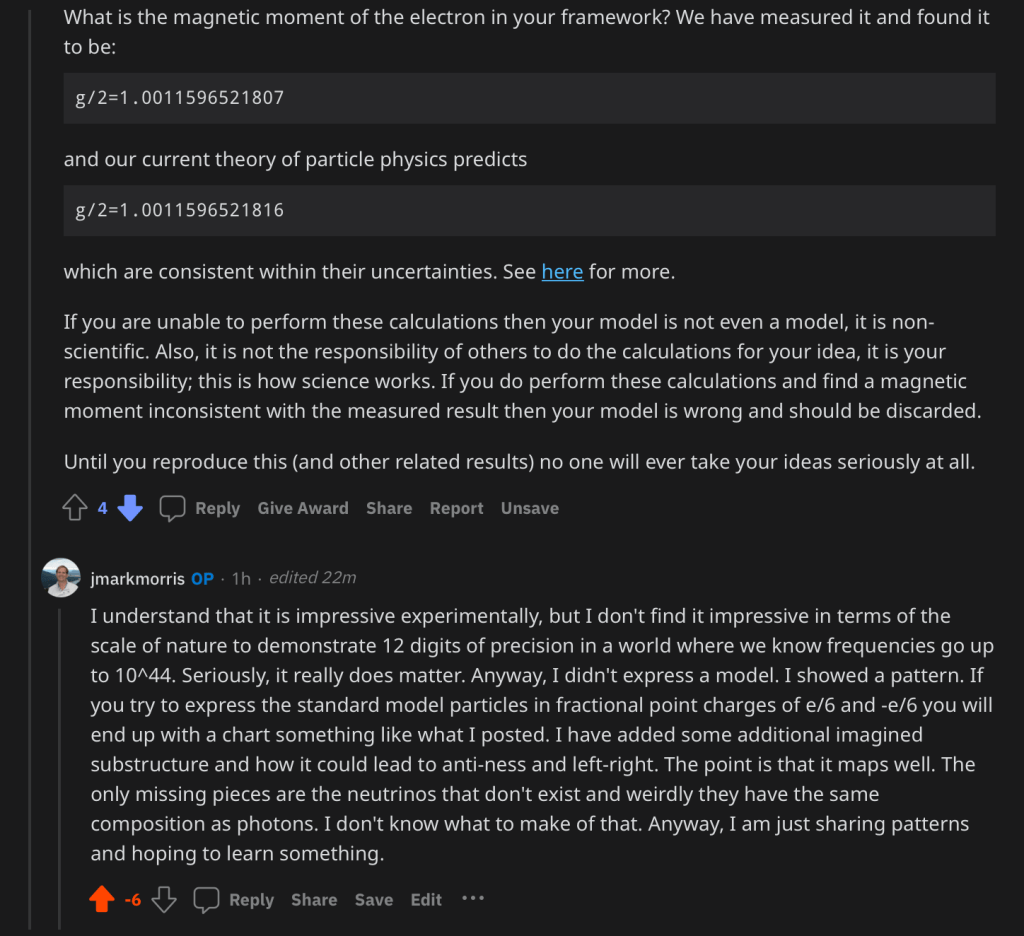Image resolution: width=1024 pixels, height=936 pixels.
Task: Click the speech bubble icon beside score -6
Action: (206, 899)
